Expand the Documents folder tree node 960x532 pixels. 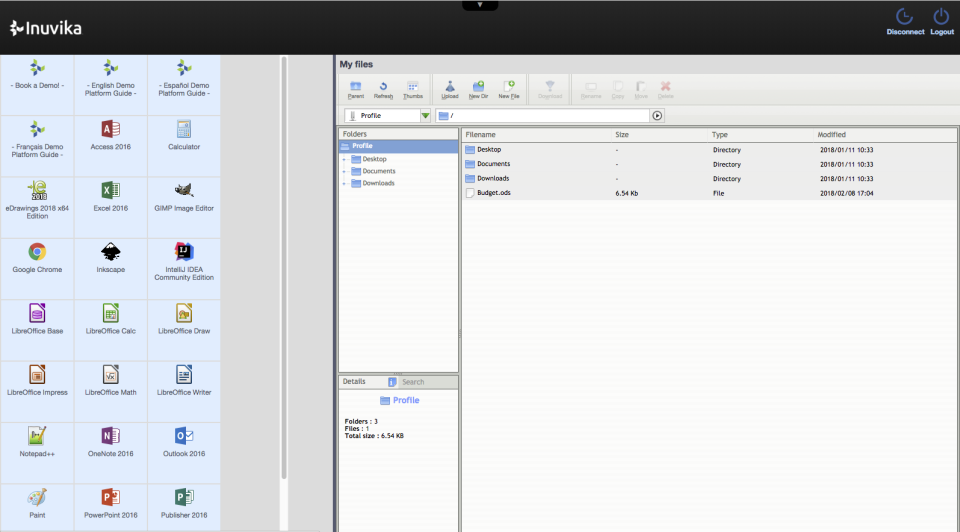click(344, 171)
